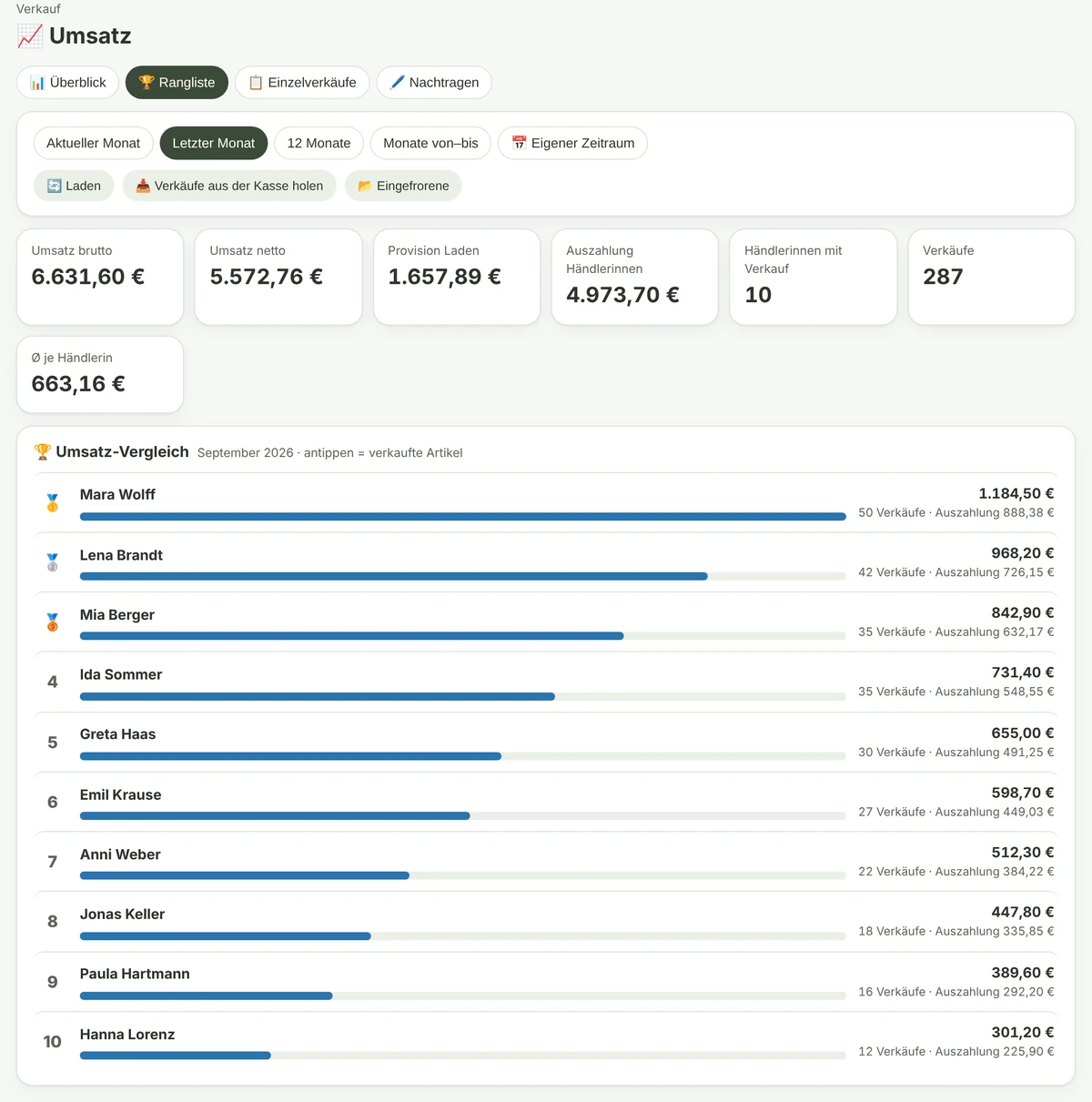The height and width of the screenshot is (1102, 1092).
Task: Click the refresh icon on Laden button
Action: click(54, 186)
